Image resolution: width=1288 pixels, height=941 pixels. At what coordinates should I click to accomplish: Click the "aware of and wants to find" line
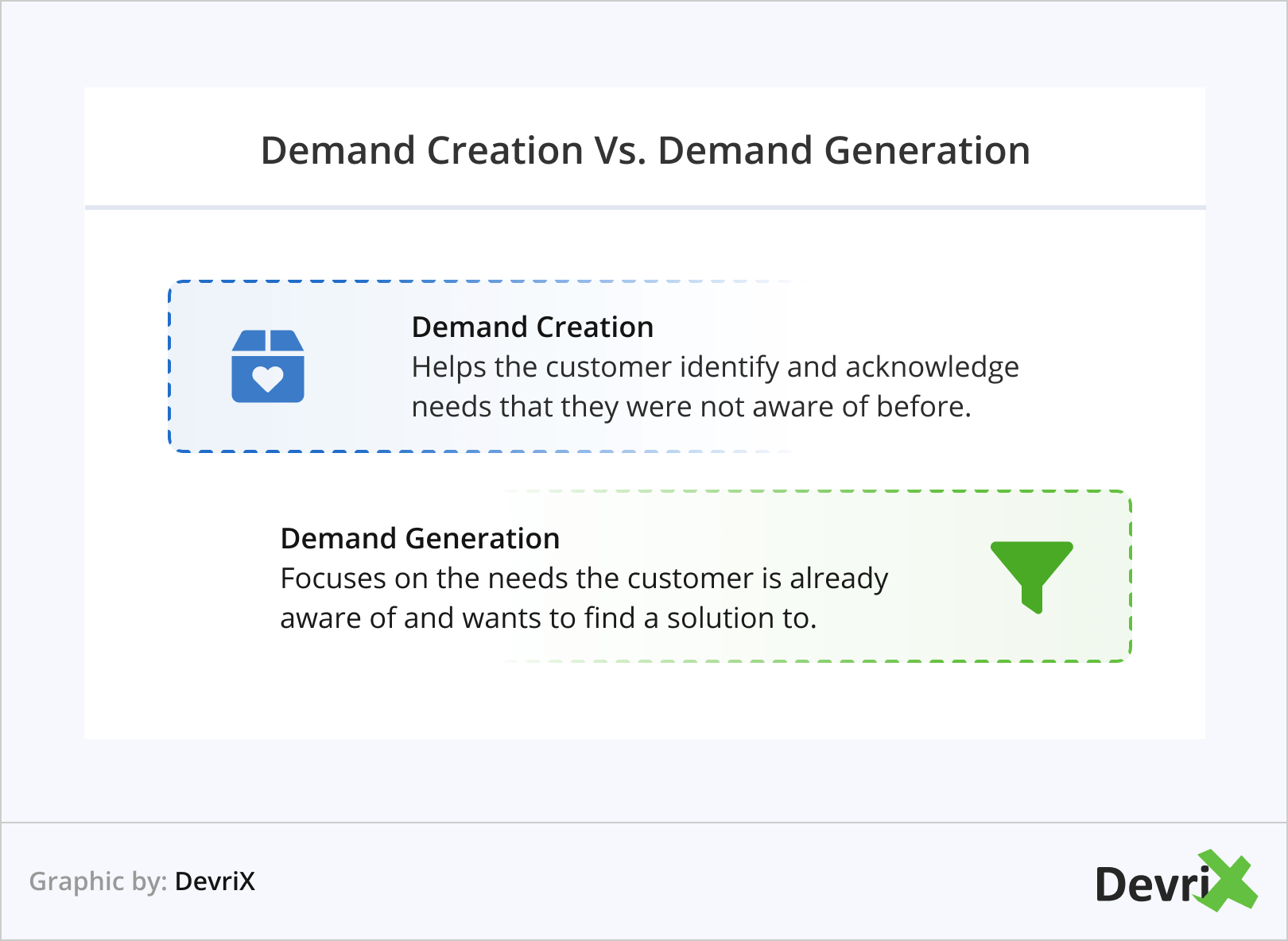(x=548, y=618)
